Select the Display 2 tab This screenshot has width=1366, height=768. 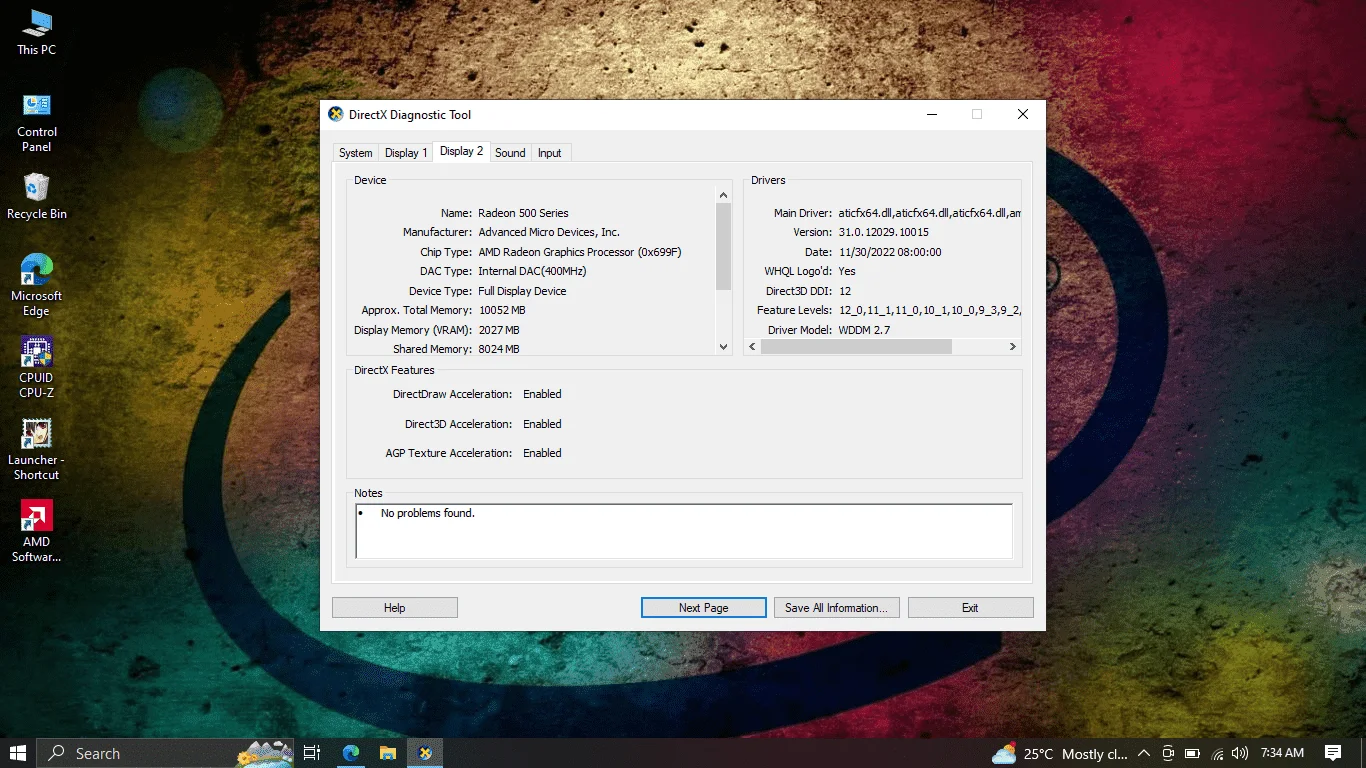(461, 151)
